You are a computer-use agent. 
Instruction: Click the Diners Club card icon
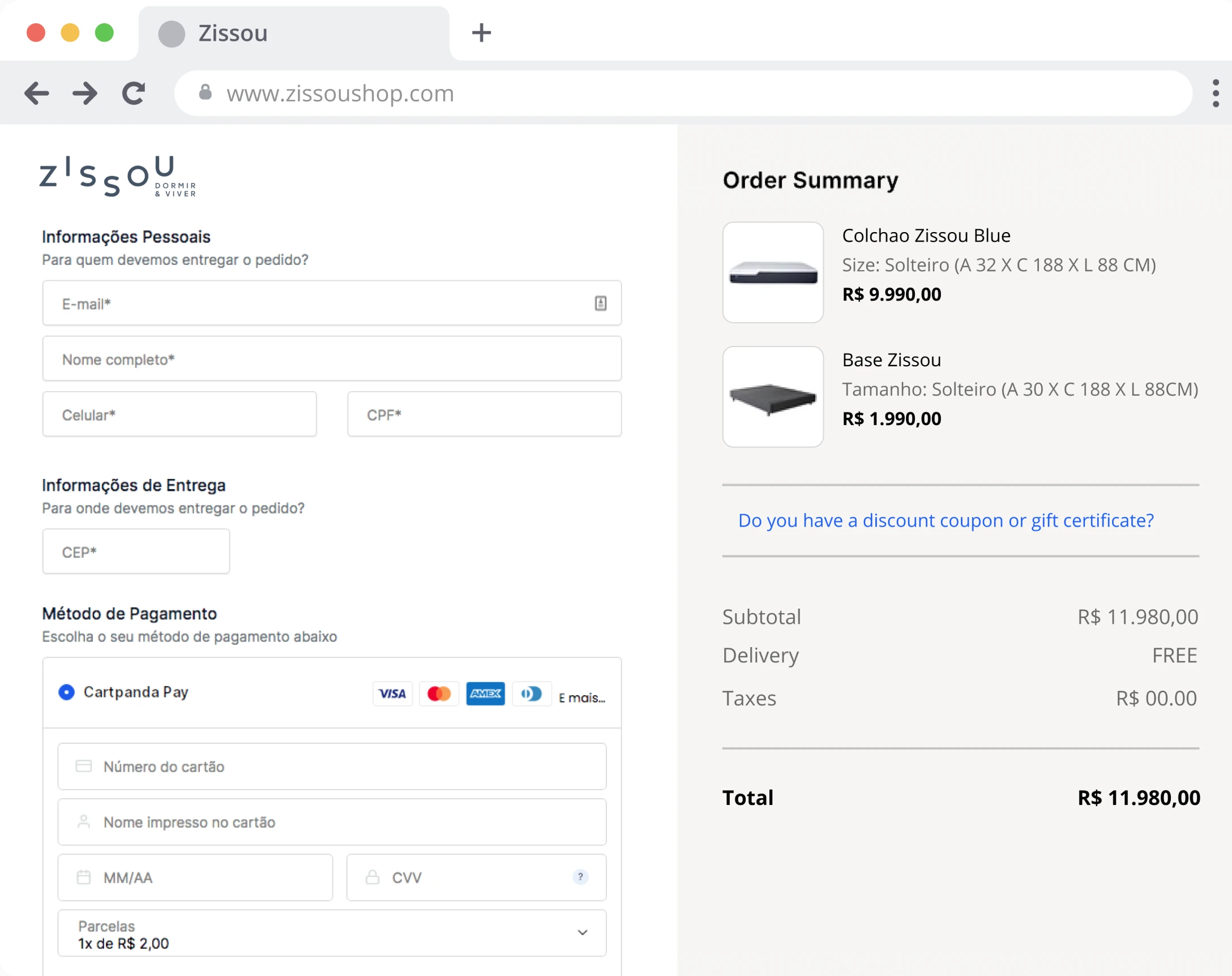coord(532,694)
